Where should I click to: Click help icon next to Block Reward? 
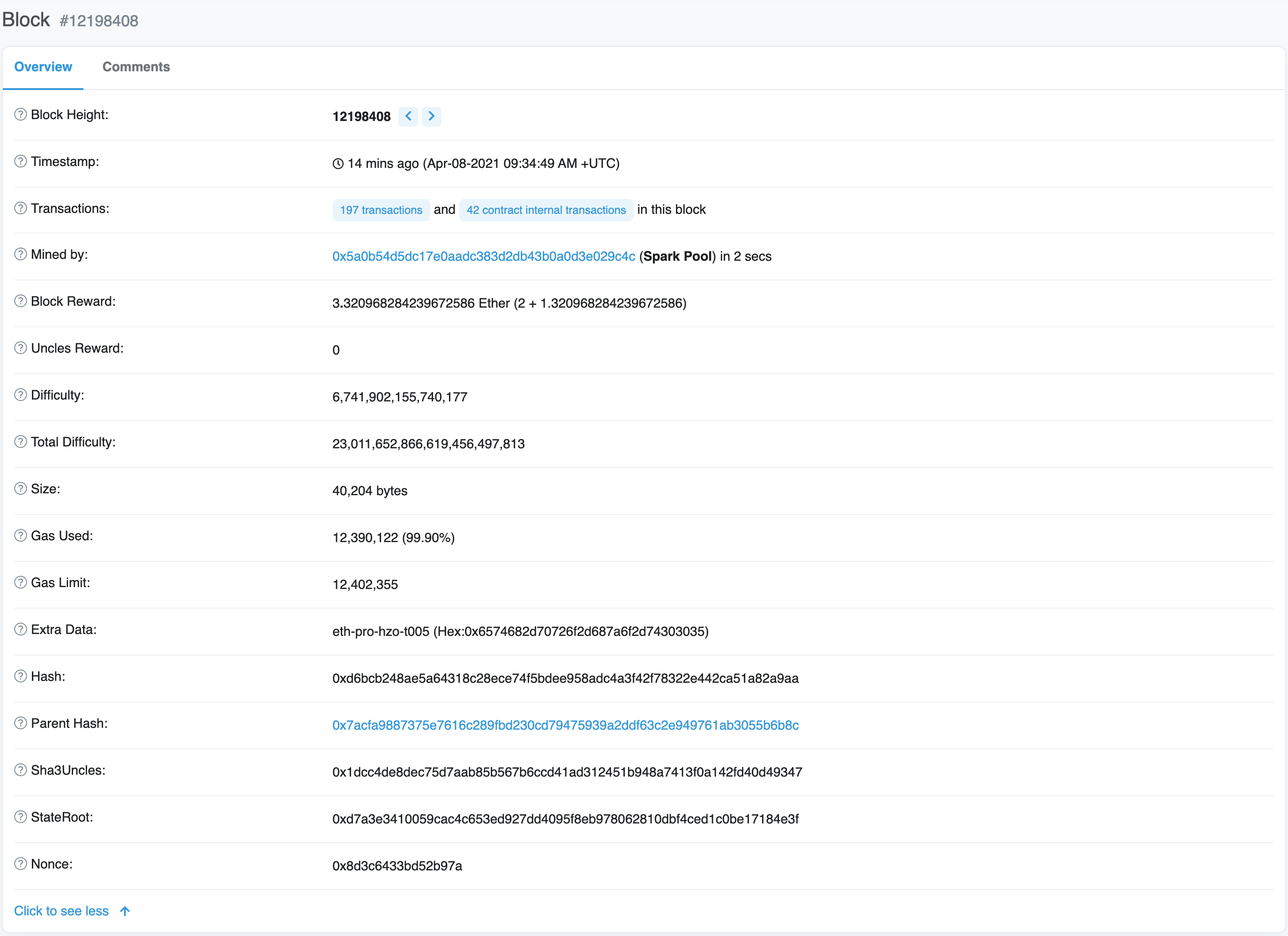pos(21,301)
